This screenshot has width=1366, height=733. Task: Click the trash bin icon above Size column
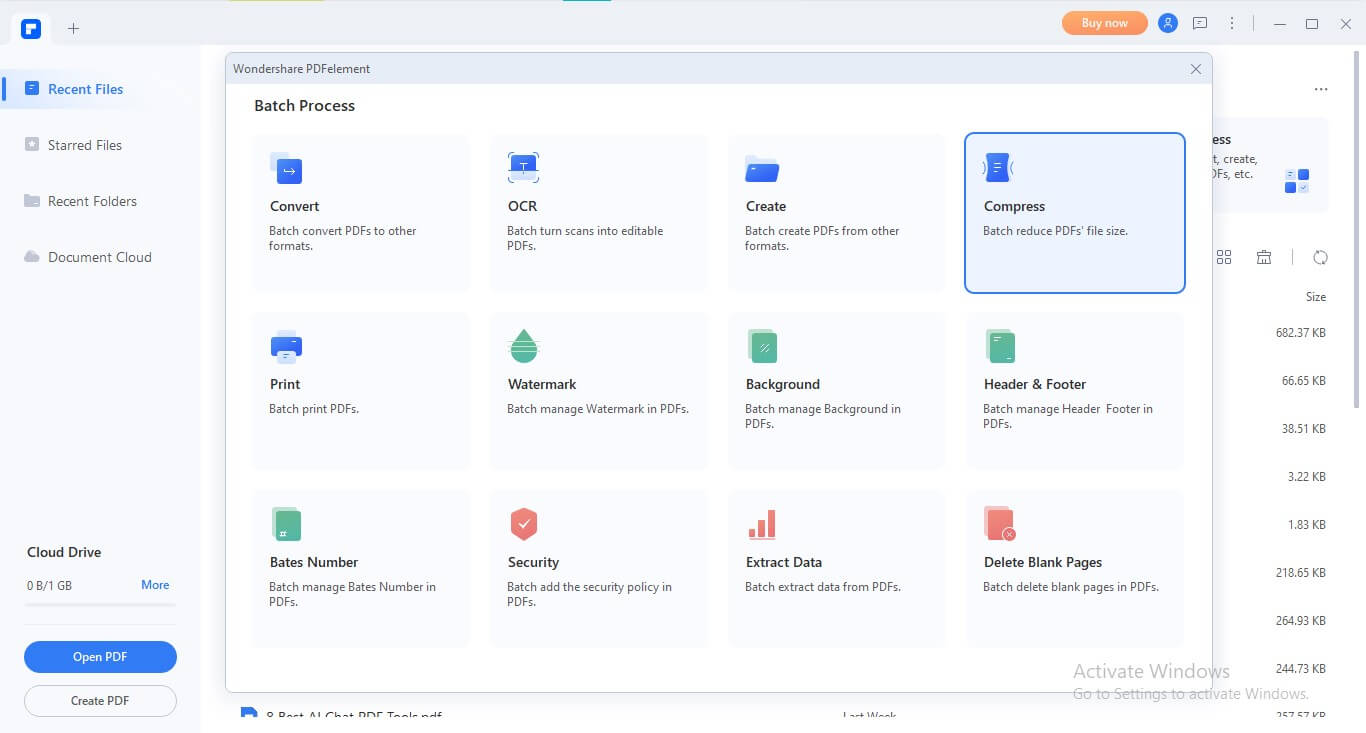(1264, 257)
